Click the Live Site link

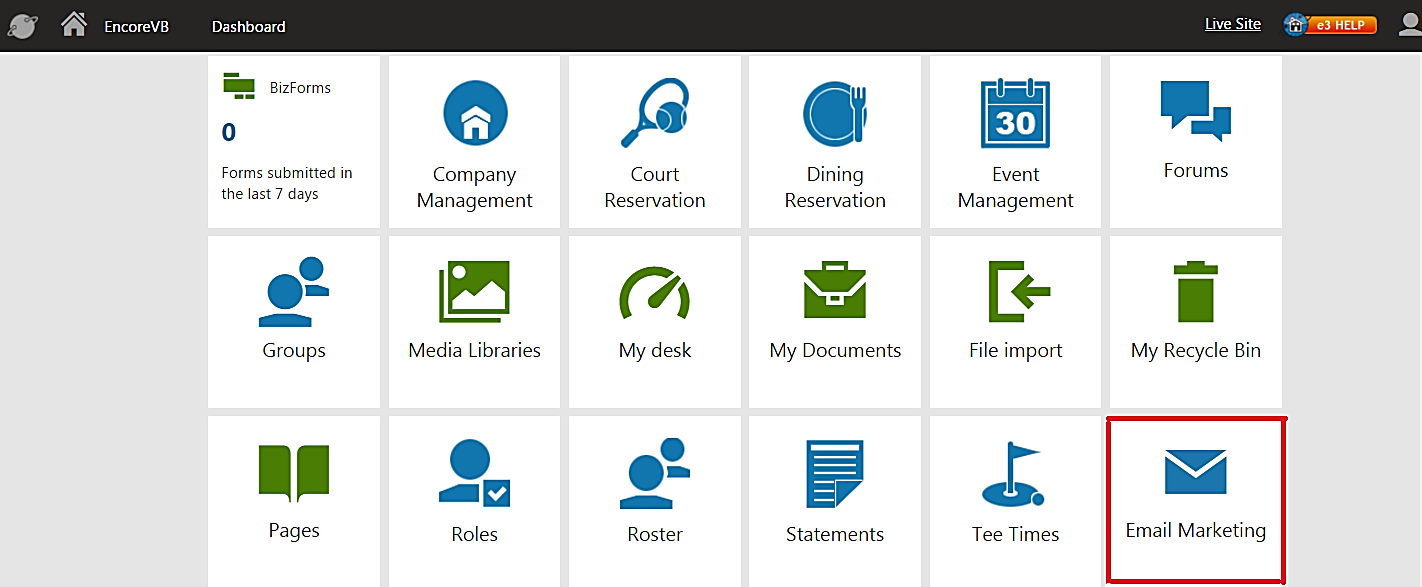point(1232,24)
